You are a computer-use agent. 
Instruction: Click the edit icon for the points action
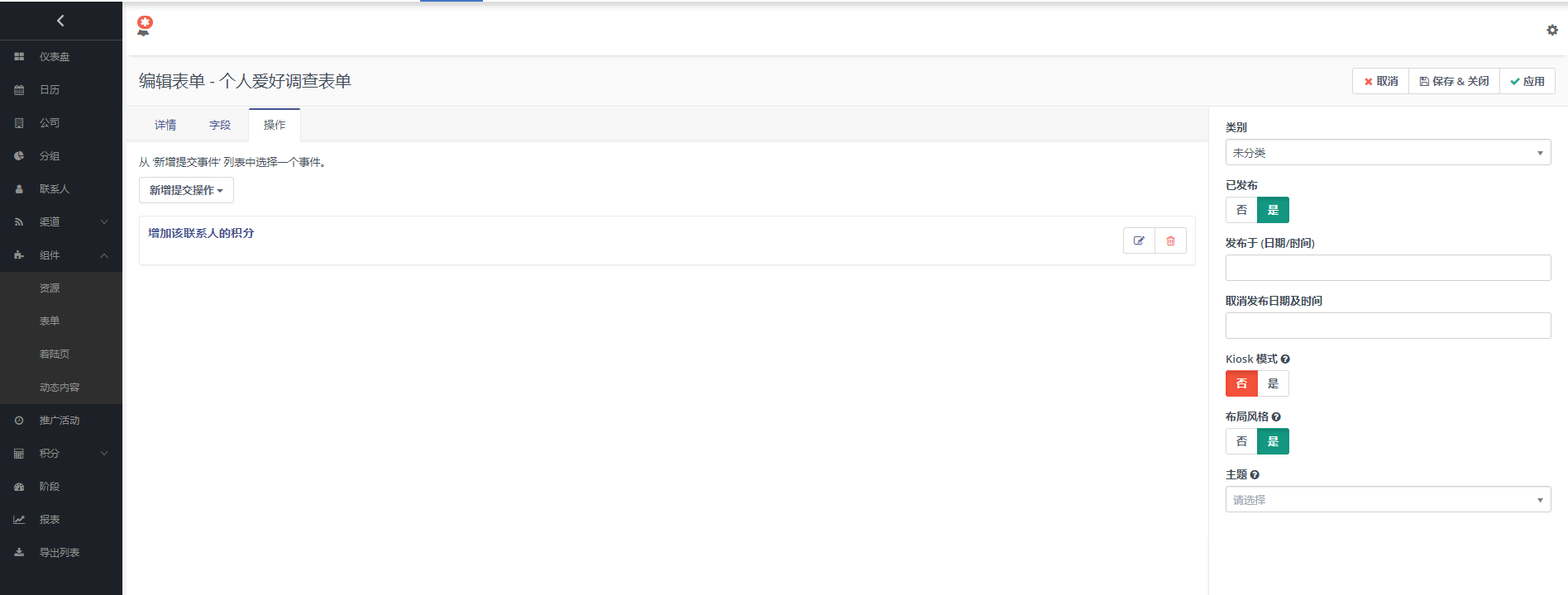tap(1139, 240)
